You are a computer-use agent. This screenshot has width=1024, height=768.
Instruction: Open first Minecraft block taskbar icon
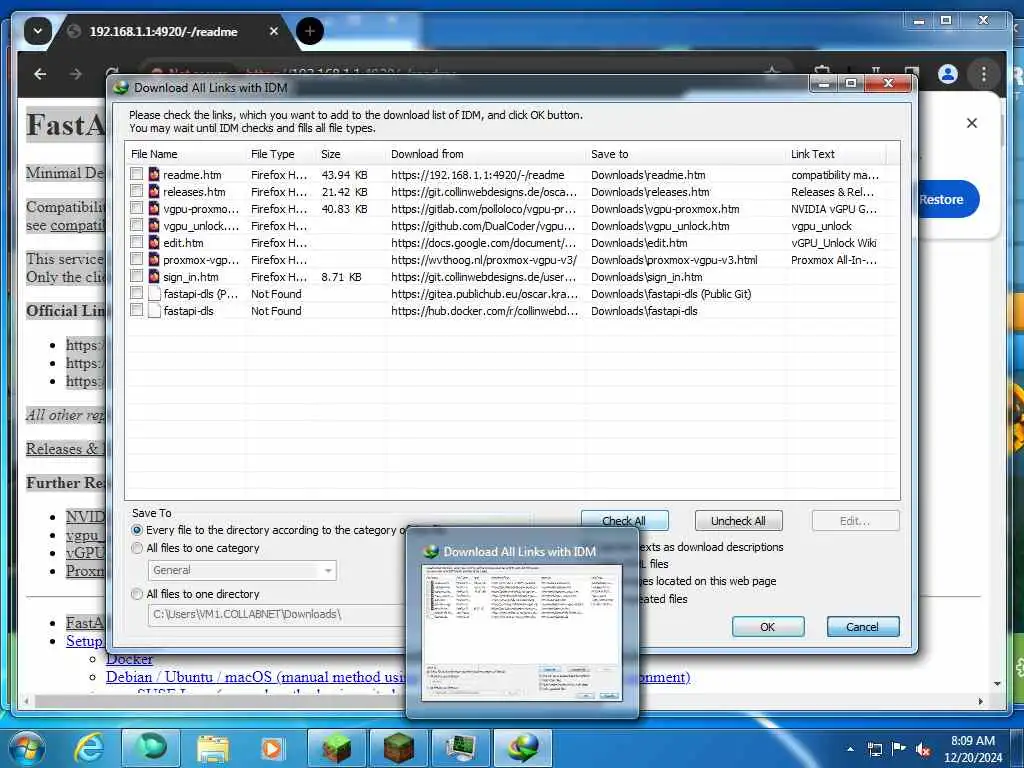coord(336,748)
